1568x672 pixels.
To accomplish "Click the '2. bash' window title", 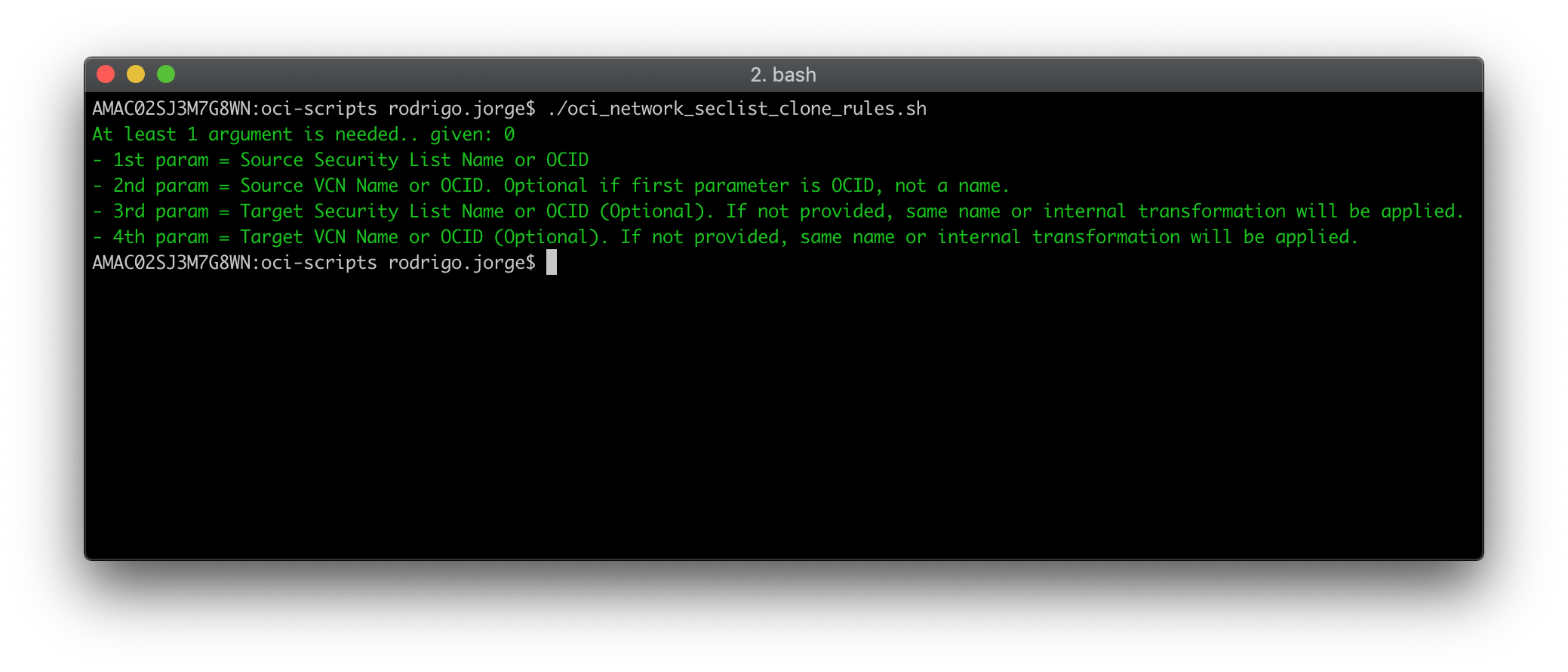I will coord(783,75).
